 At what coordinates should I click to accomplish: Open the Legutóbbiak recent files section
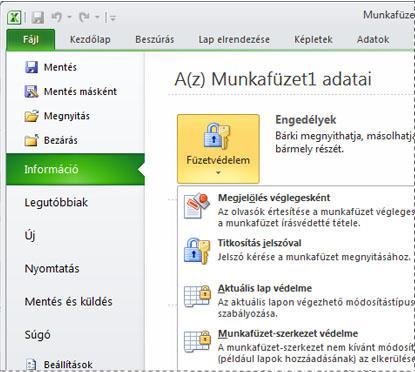tap(56, 202)
